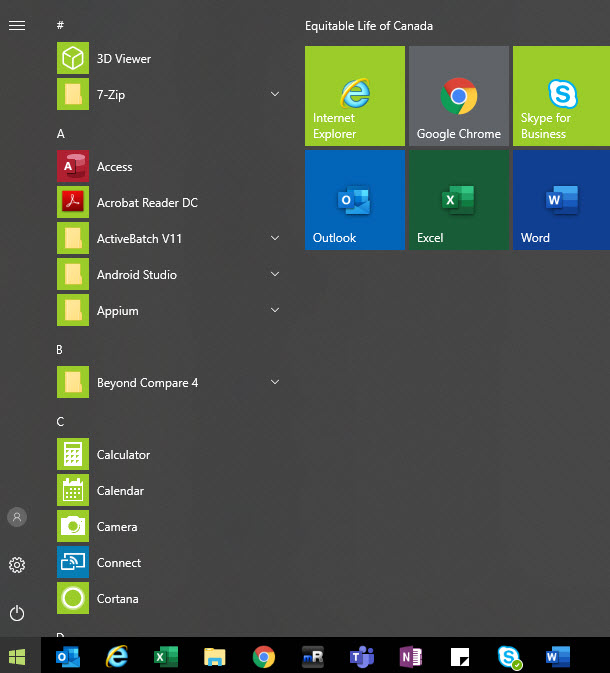This screenshot has height=673, width=610.
Task: Click the mR app taskbar icon
Action: pos(313,657)
